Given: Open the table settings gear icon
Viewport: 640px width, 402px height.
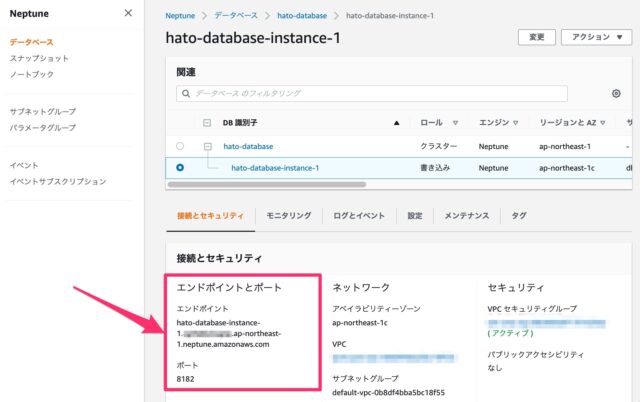Looking at the screenshot, I should pos(616,93).
